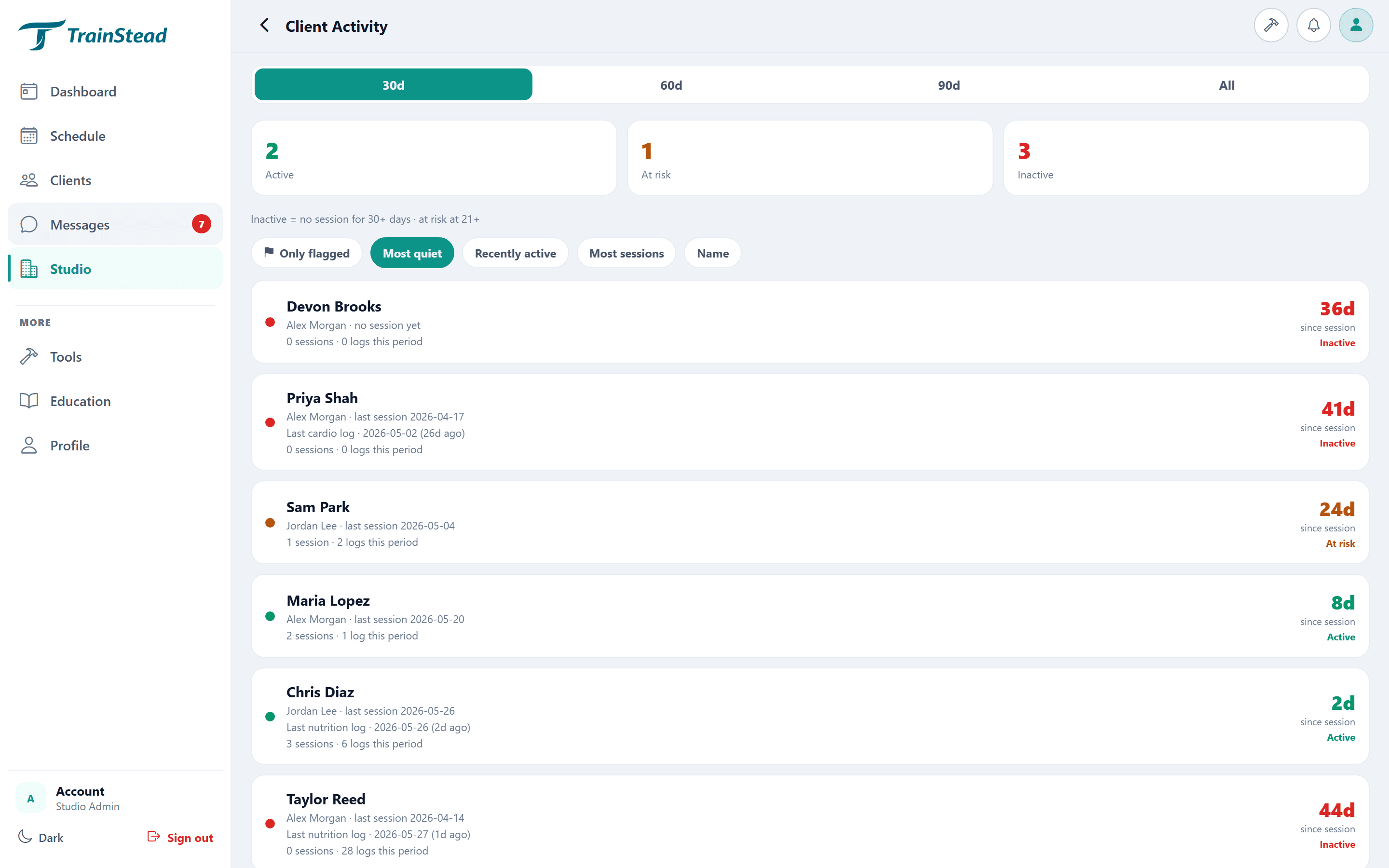1389x868 pixels.
Task: Click the At risk count card
Action: coord(810,157)
